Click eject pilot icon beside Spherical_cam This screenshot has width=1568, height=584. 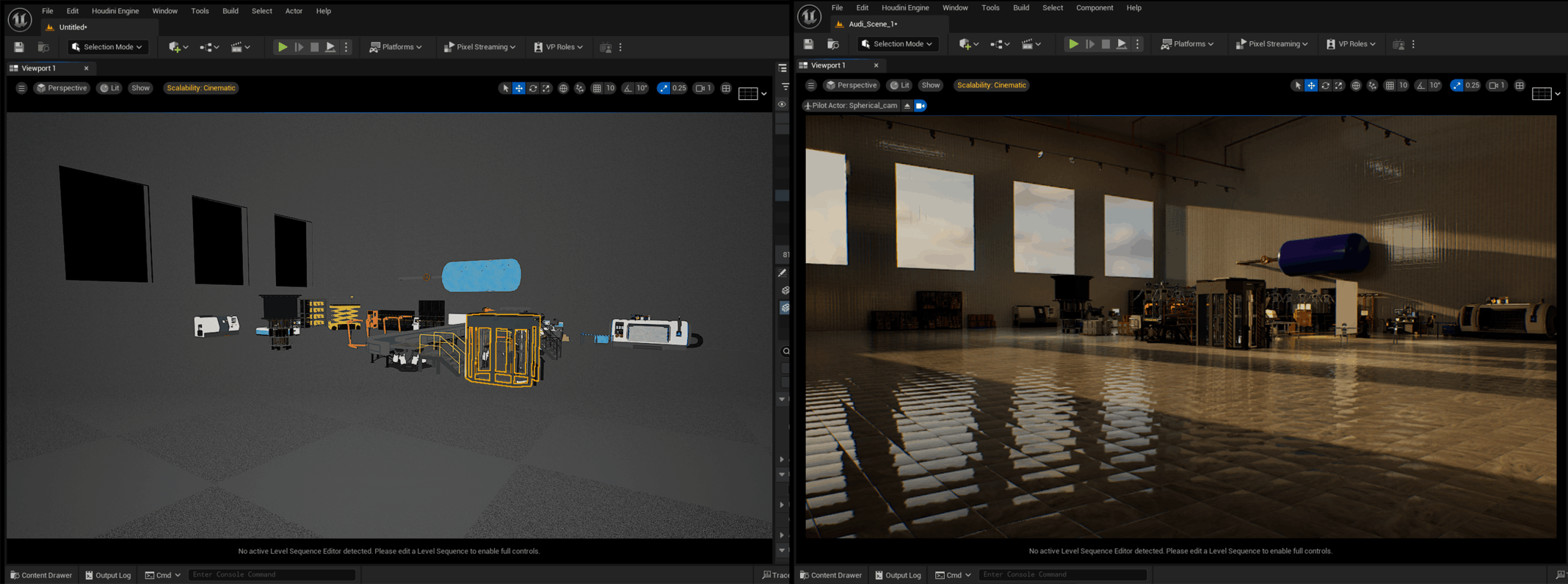907,106
